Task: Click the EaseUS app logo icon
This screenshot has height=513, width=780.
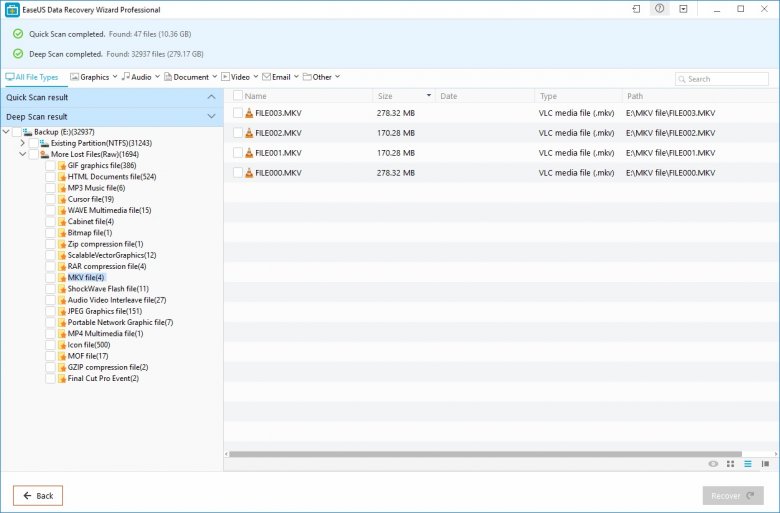Action: click(x=11, y=9)
